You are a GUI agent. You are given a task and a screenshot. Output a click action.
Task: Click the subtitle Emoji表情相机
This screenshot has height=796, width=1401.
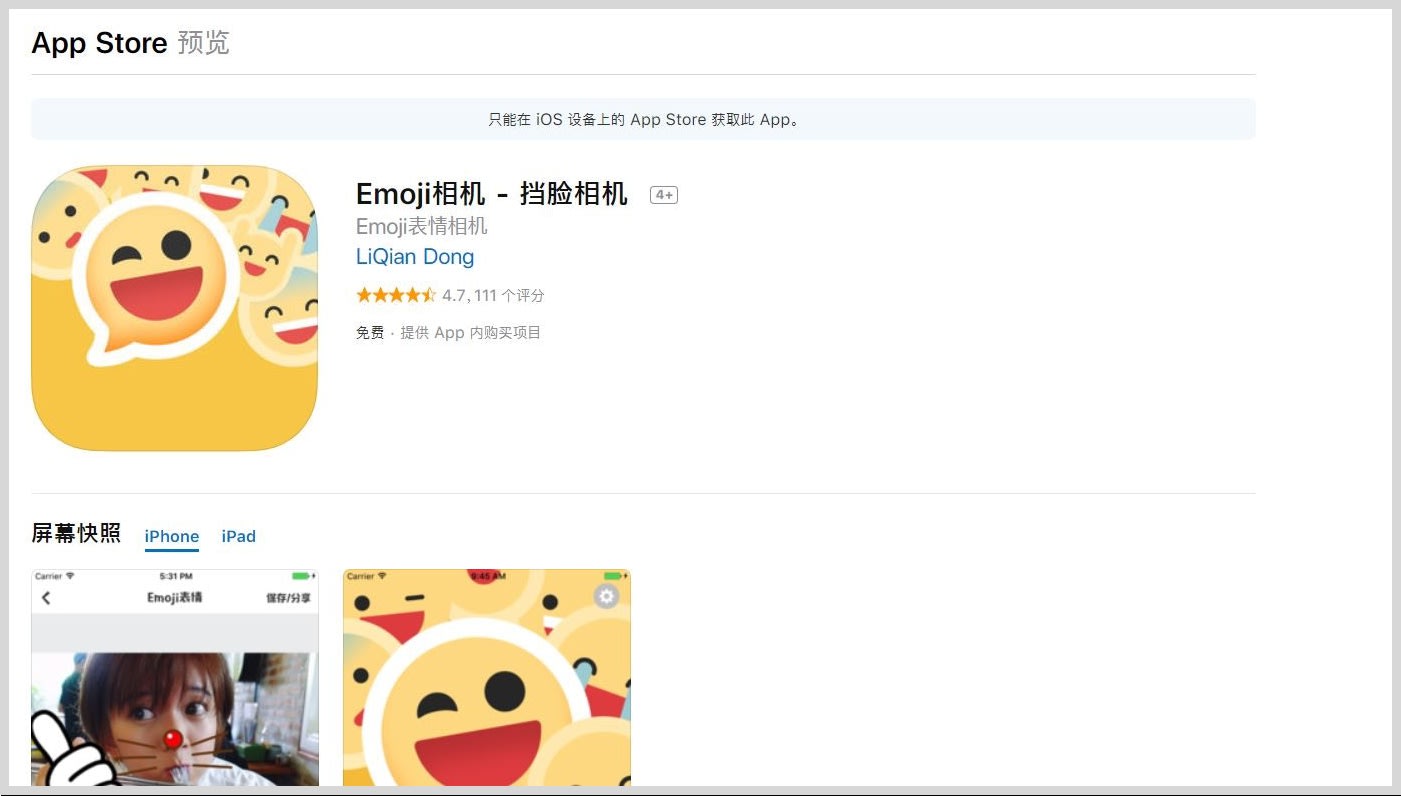422,226
